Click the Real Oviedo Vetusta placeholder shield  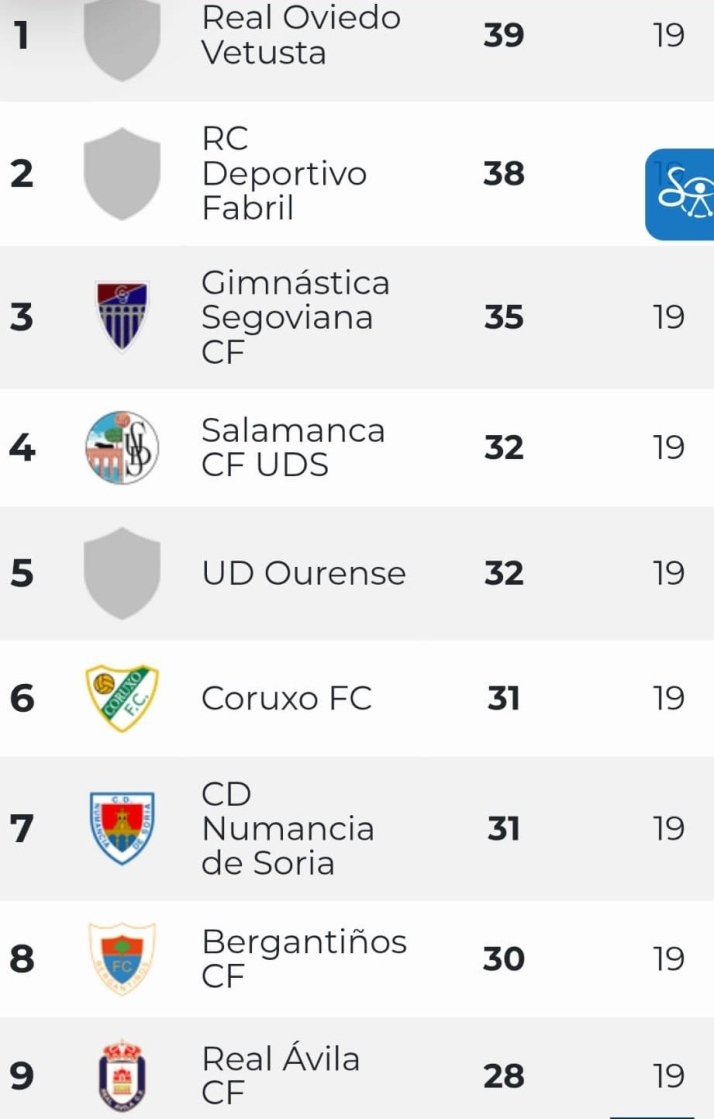(x=122, y=38)
